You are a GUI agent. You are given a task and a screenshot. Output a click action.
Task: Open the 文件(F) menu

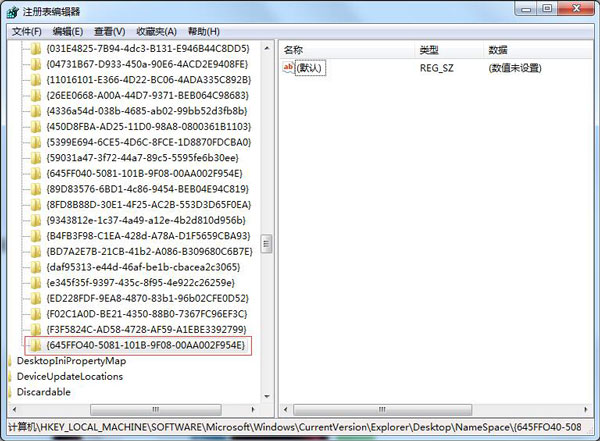click(x=26, y=31)
